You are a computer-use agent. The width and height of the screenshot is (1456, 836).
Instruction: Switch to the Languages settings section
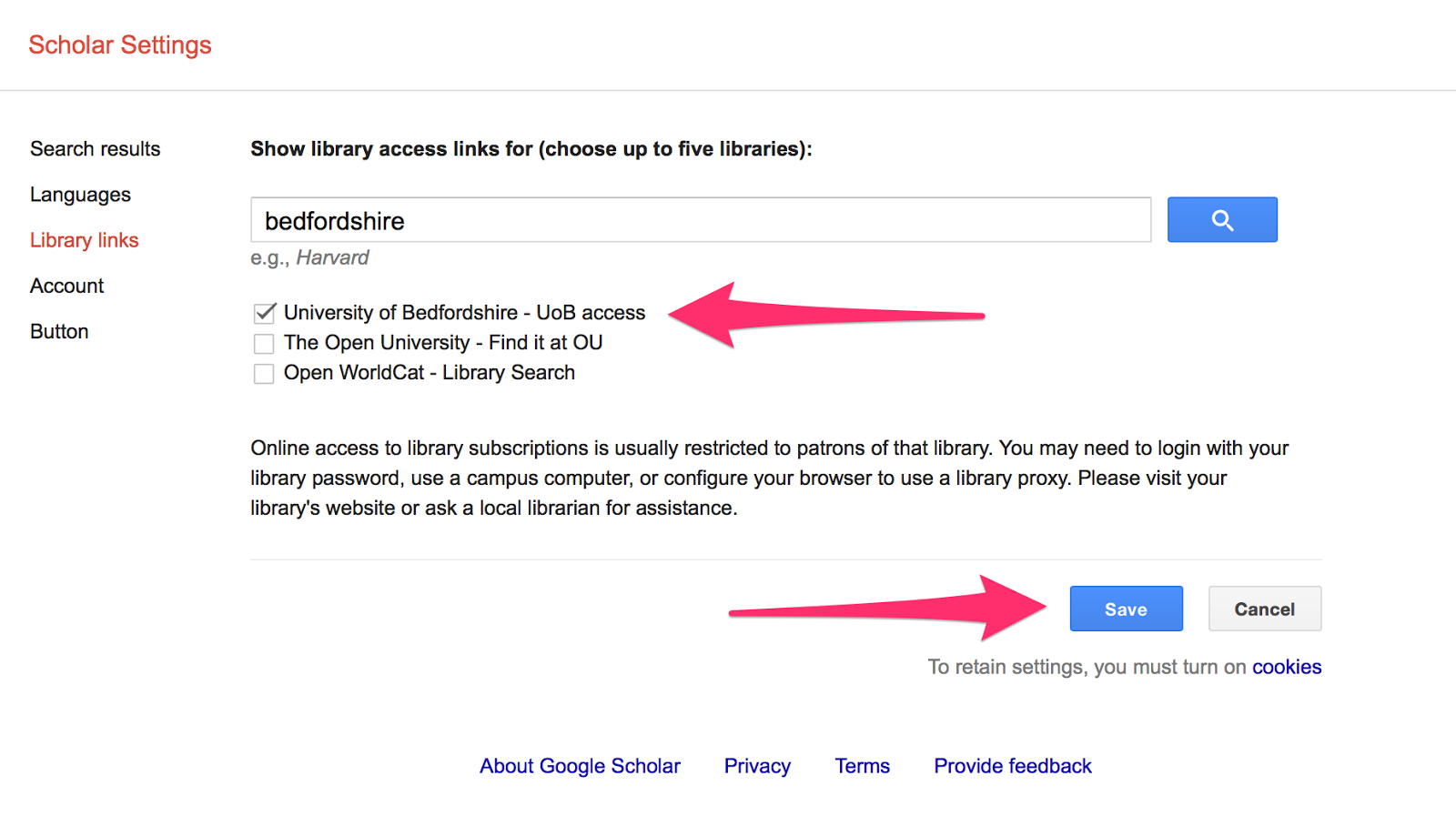point(80,194)
